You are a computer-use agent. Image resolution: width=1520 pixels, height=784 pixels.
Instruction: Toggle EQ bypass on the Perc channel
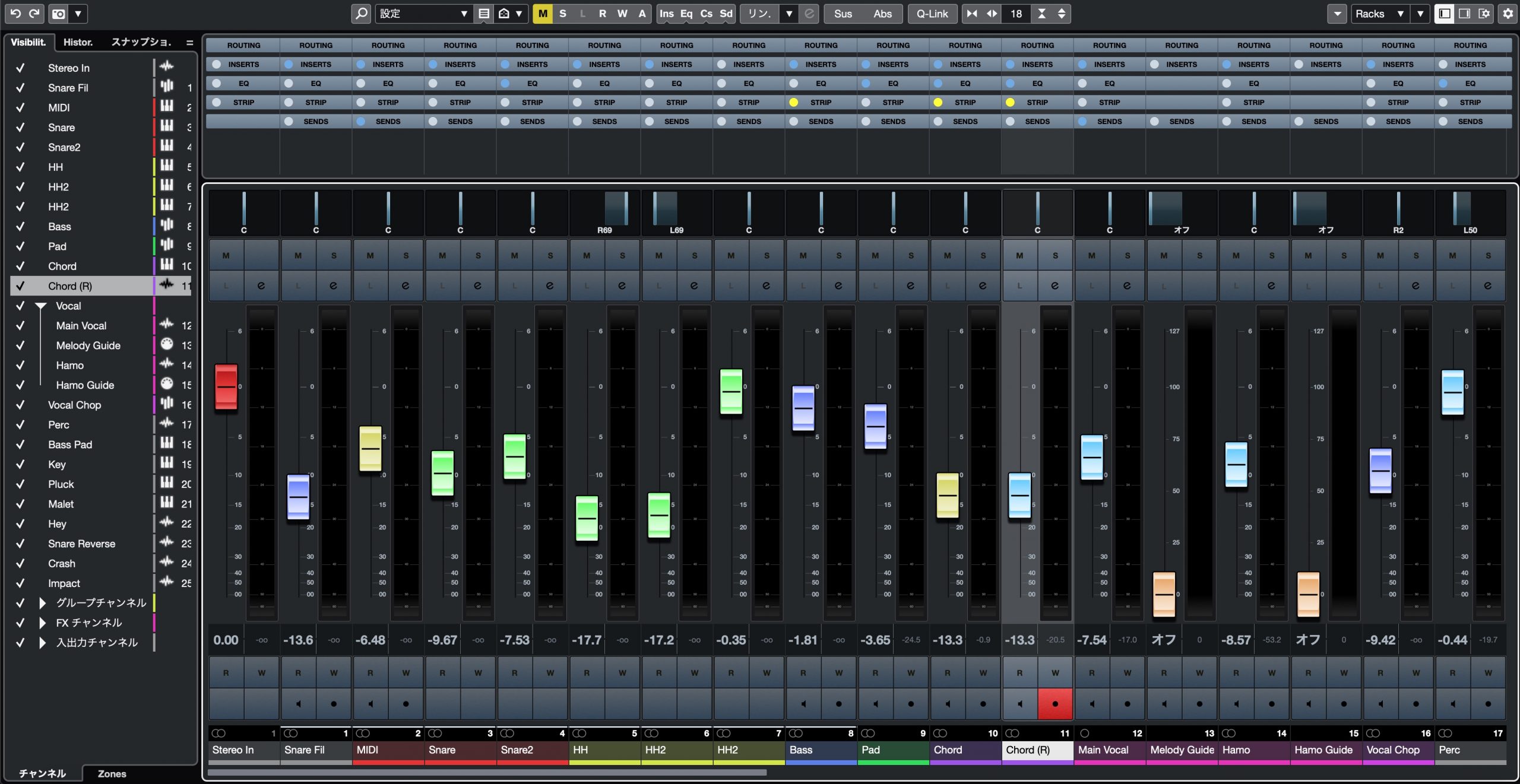tap(1443, 83)
